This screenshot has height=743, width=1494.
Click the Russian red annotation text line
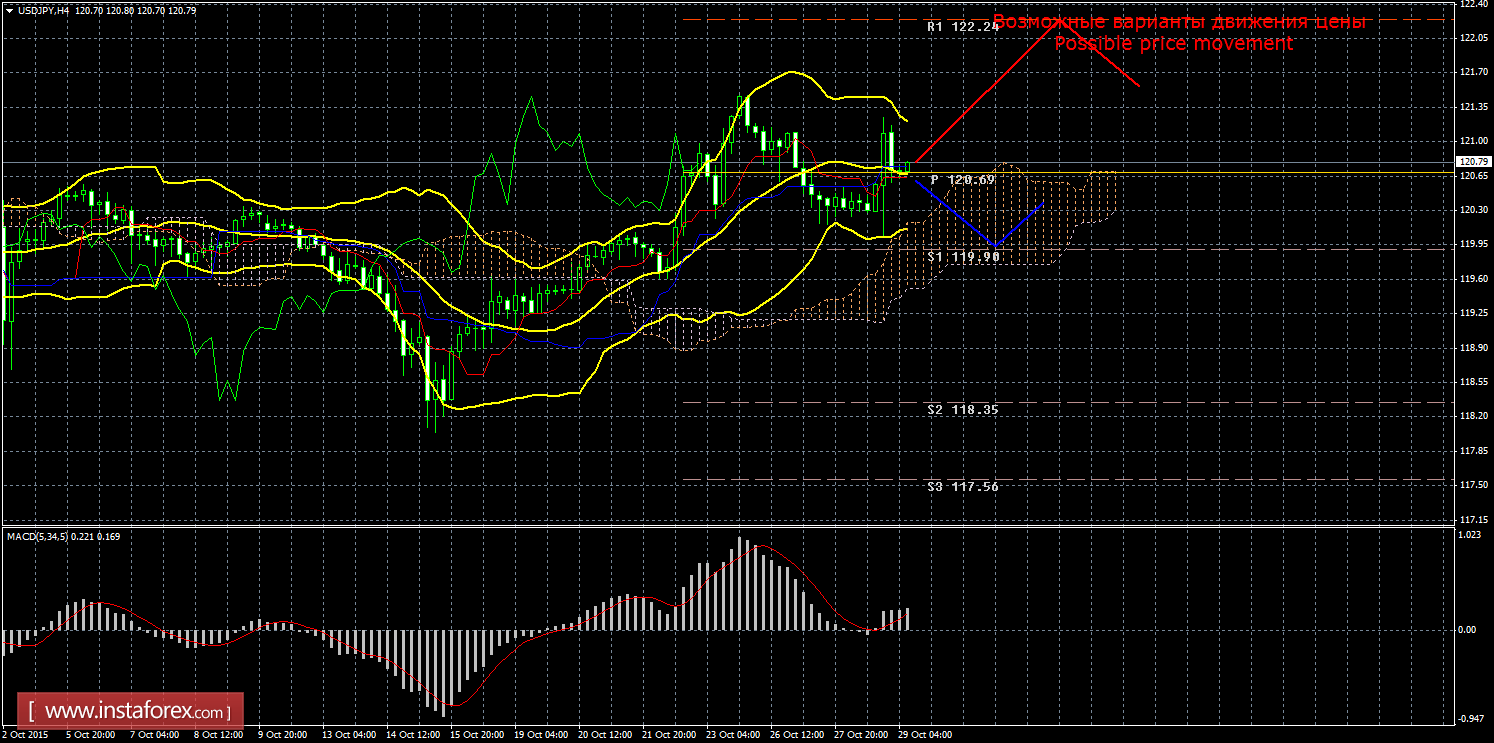pos(1180,21)
